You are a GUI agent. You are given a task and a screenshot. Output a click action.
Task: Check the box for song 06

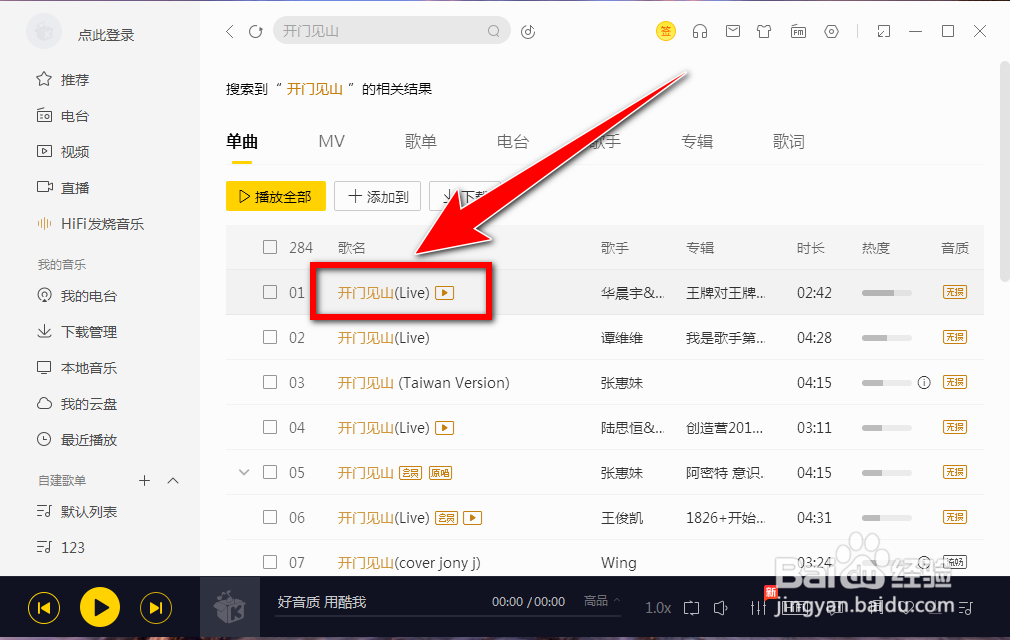coord(270,518)
